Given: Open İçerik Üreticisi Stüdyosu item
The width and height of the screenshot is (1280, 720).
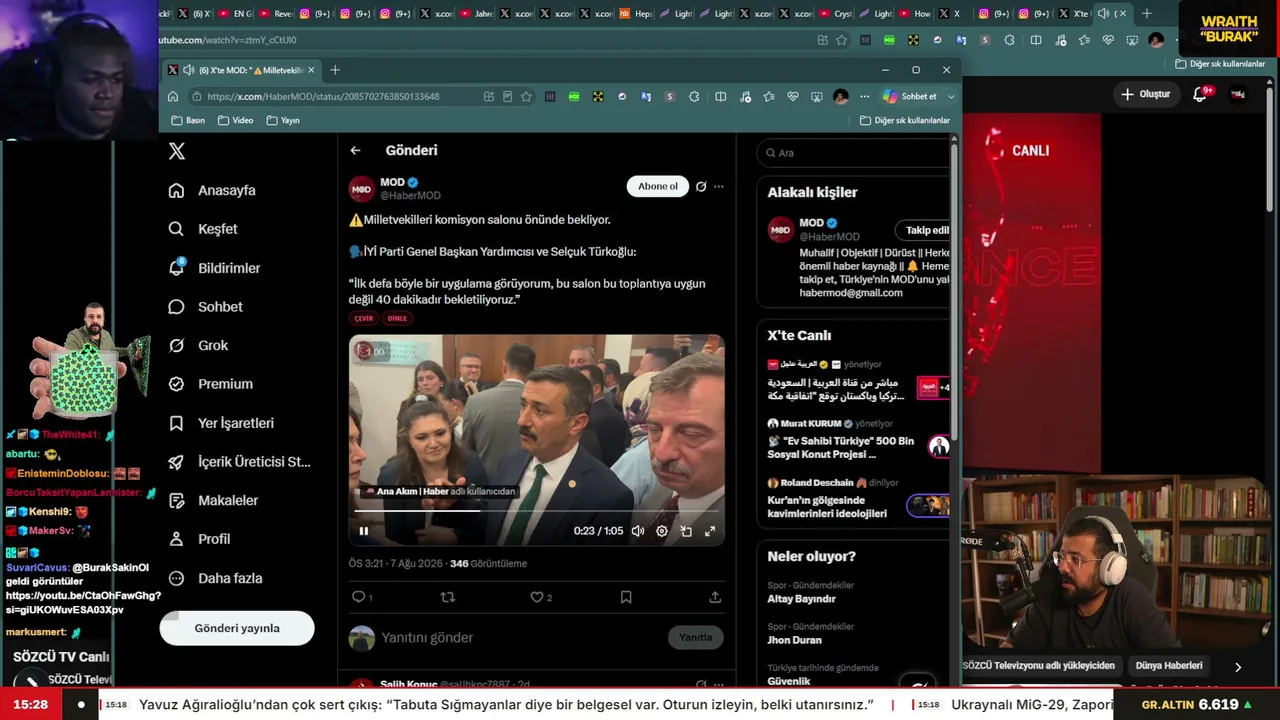Looking at the screenshot, I should pos(240,462).
